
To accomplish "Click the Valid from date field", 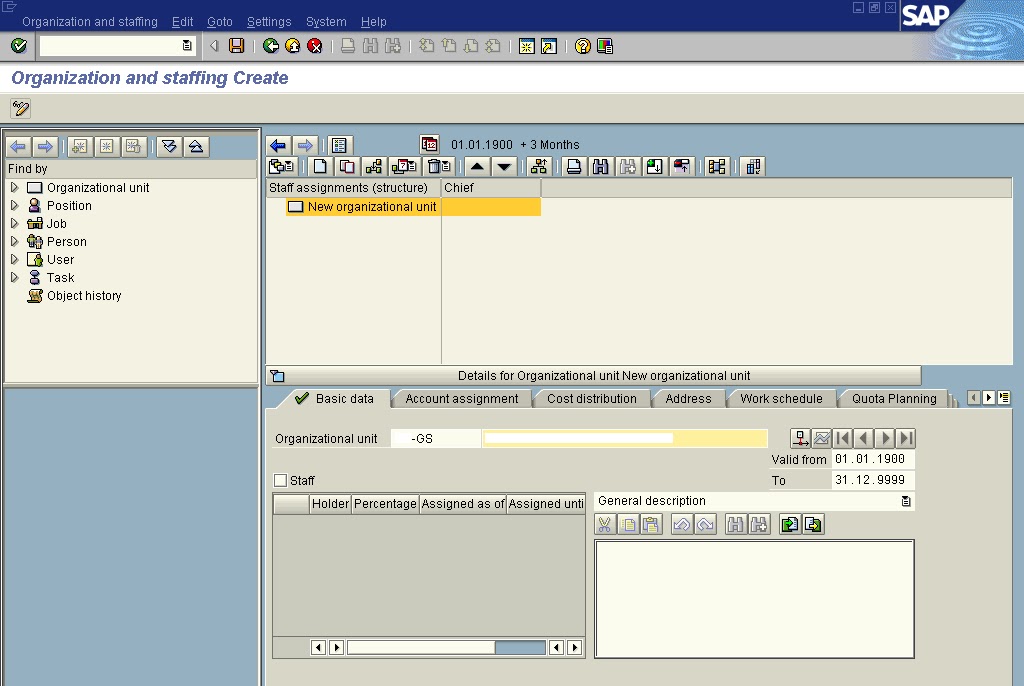I will pyautogui.click(x=874, y=459).
